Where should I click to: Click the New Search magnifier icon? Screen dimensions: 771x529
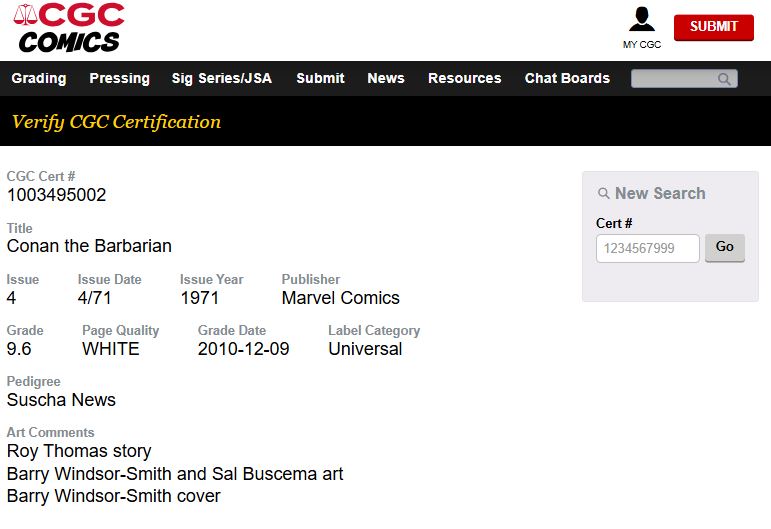pyautogui.click(x=603, y=193)
